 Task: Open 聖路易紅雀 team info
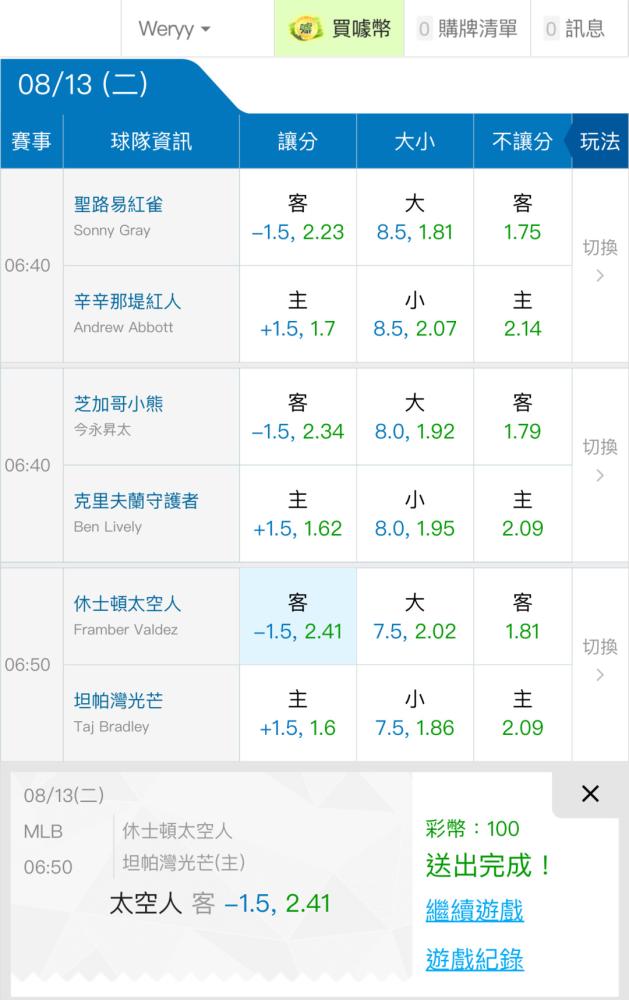point(119,205)
